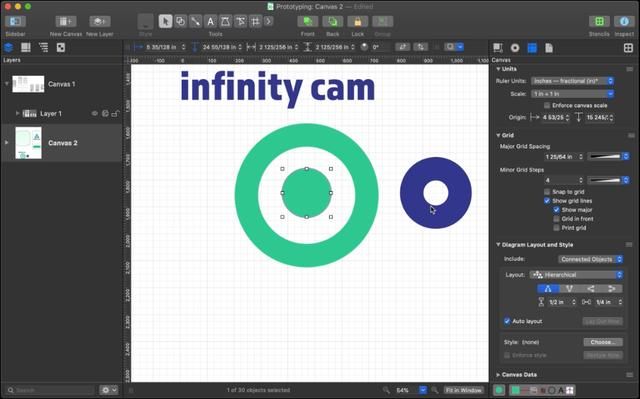The width and height of the screenshot is (640, 399).
Task: Add a New Canvas
Action: [66, 21]
